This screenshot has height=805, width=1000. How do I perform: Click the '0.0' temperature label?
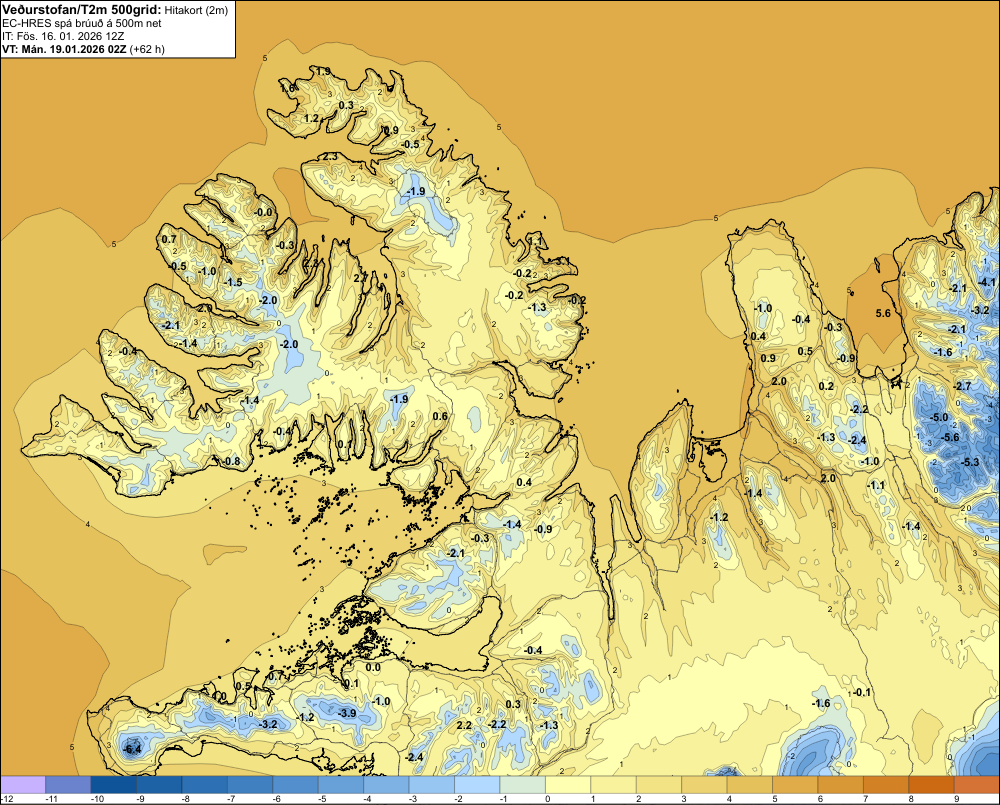pos(372,667)
